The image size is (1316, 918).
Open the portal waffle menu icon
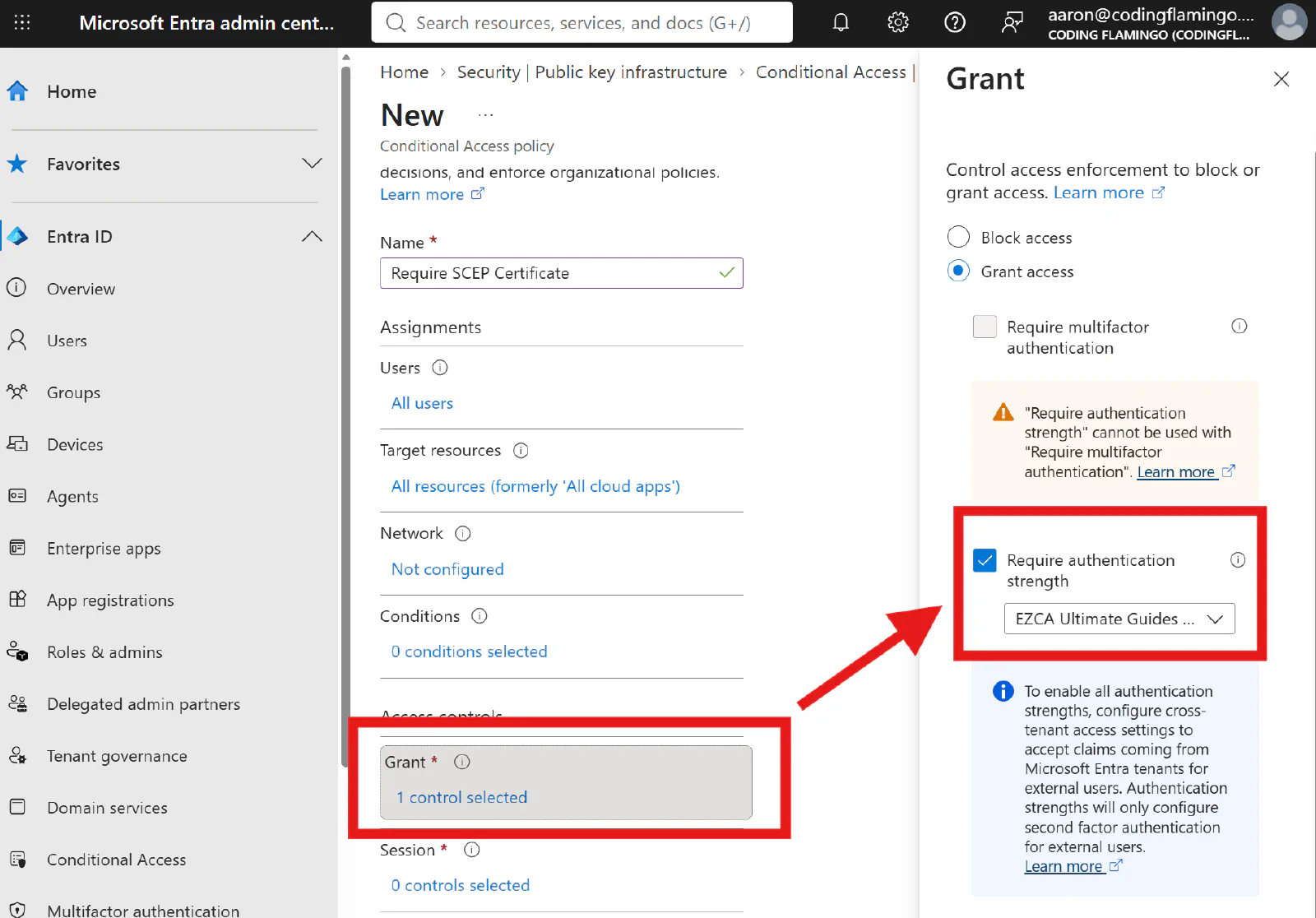click(22, 22)
